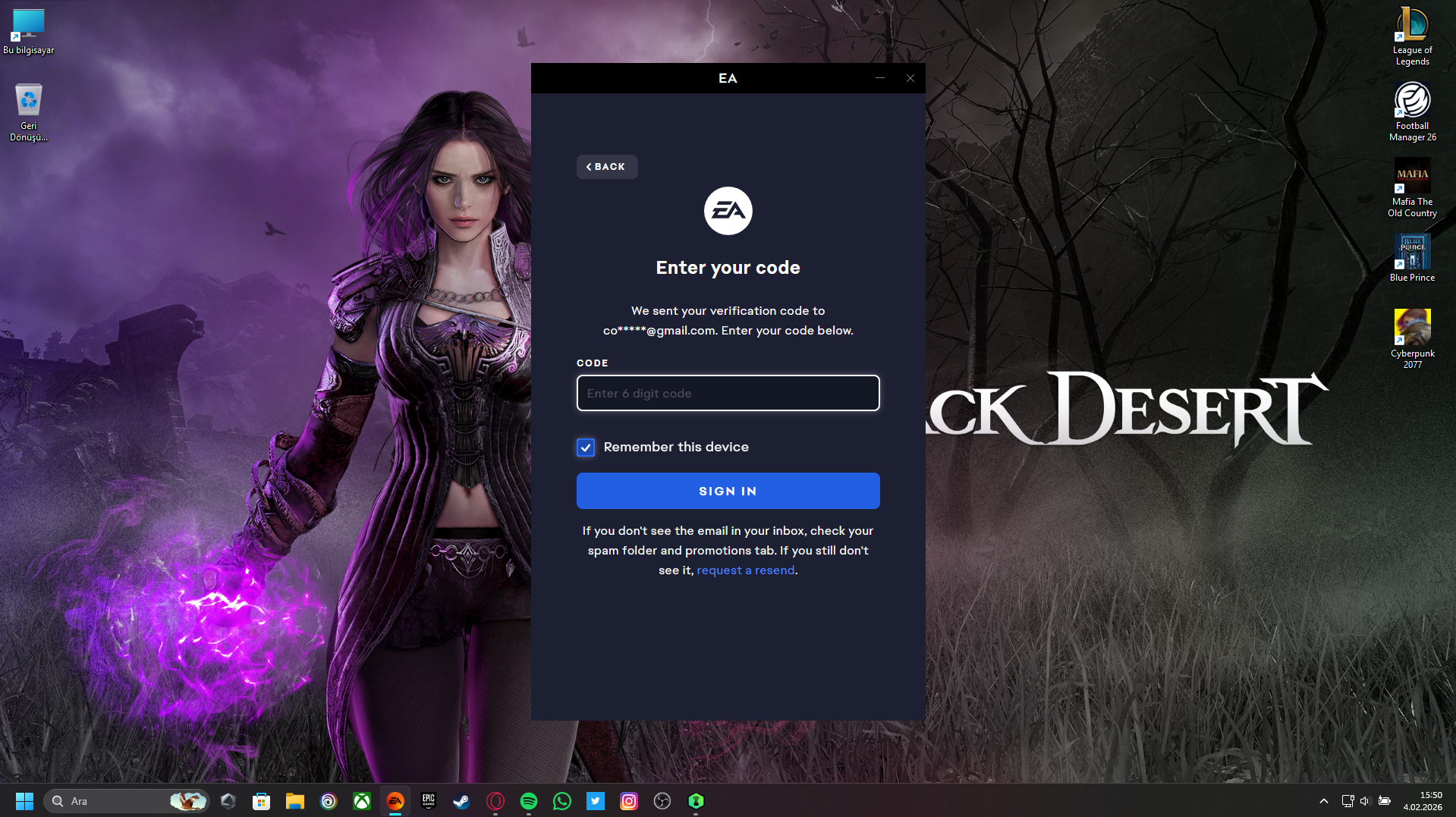The height and width of the screenshot is (817, 1456).
Task: Open Spotify from taskbar
Action: [529, 801]
